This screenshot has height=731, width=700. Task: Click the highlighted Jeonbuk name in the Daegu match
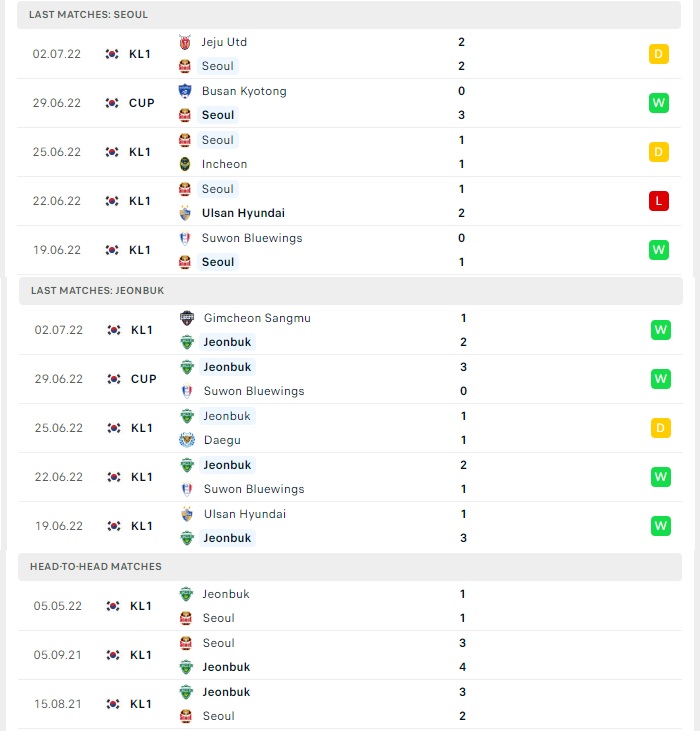227,416
